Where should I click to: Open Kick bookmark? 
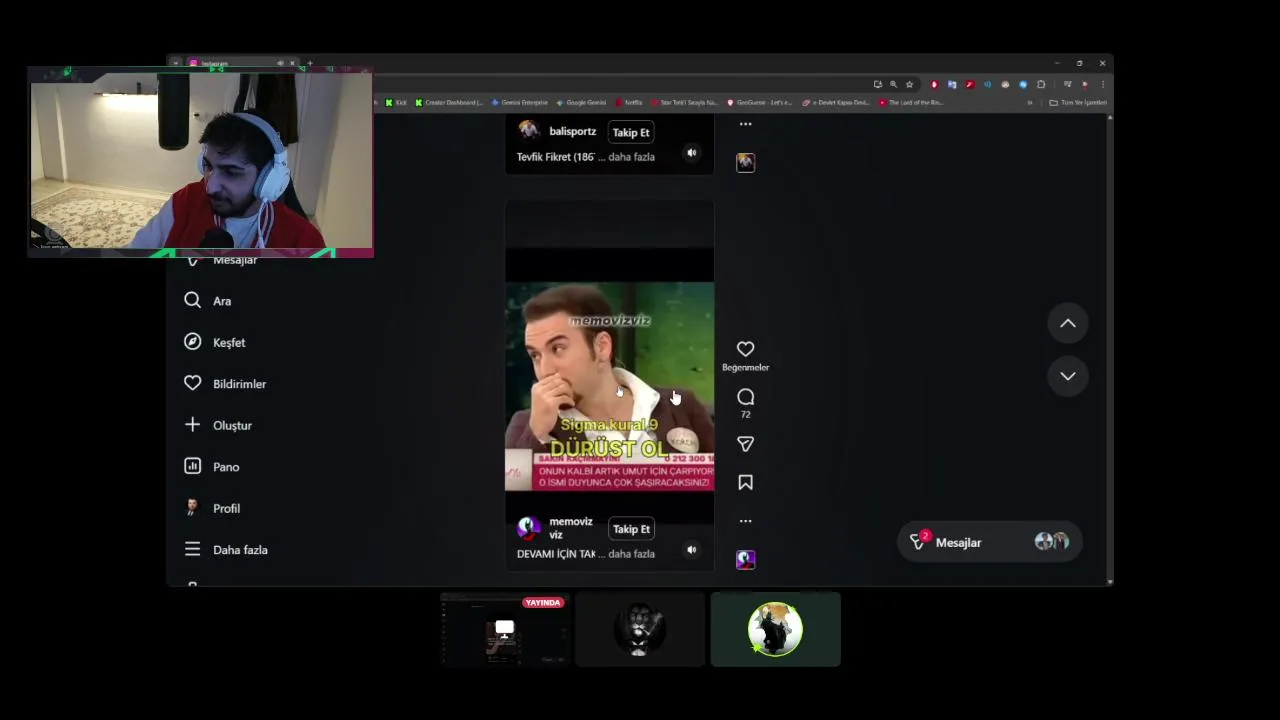[x=397, y=102]
